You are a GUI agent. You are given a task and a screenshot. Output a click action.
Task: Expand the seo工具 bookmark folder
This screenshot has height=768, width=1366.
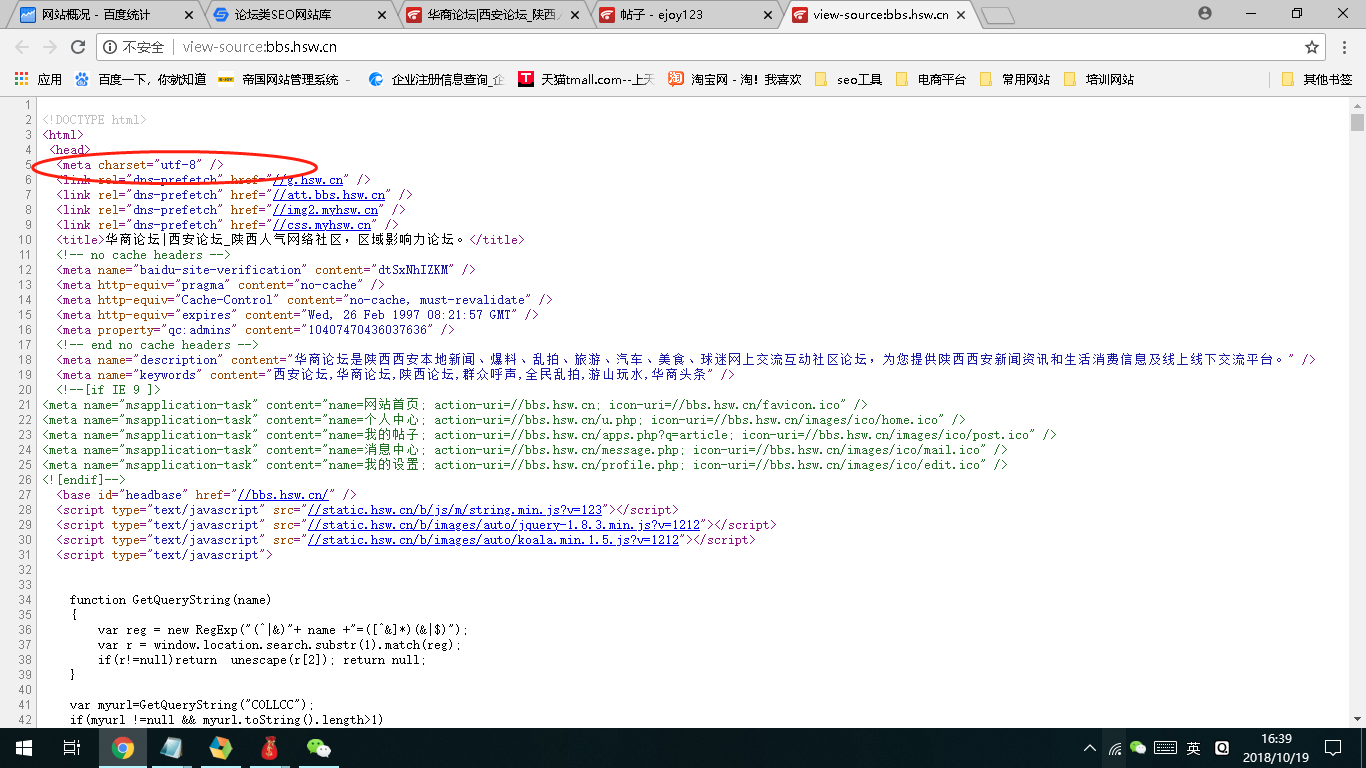848,79
